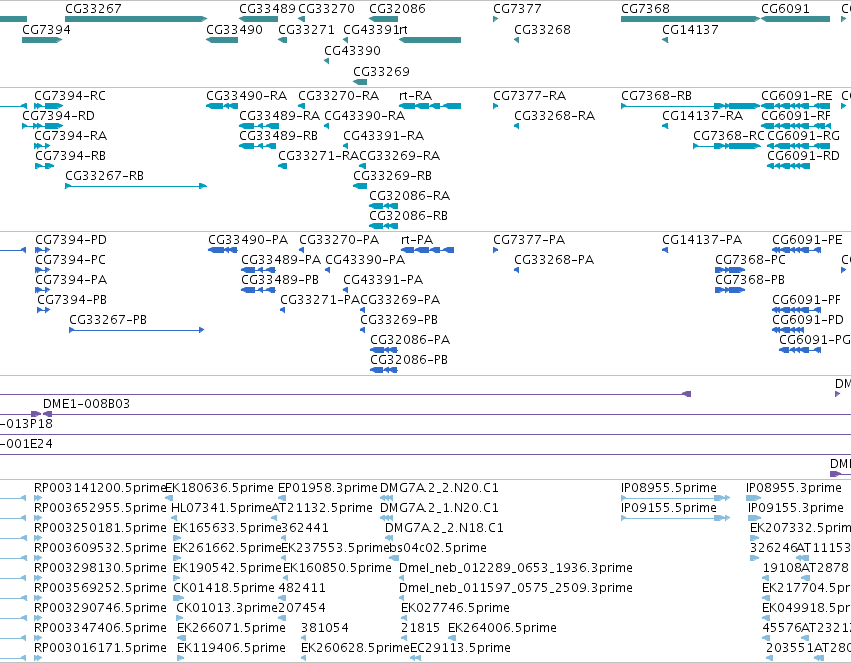851x663 pixels.
Task: Click EST EK027746.5prime
Action: tap(455, 608)
